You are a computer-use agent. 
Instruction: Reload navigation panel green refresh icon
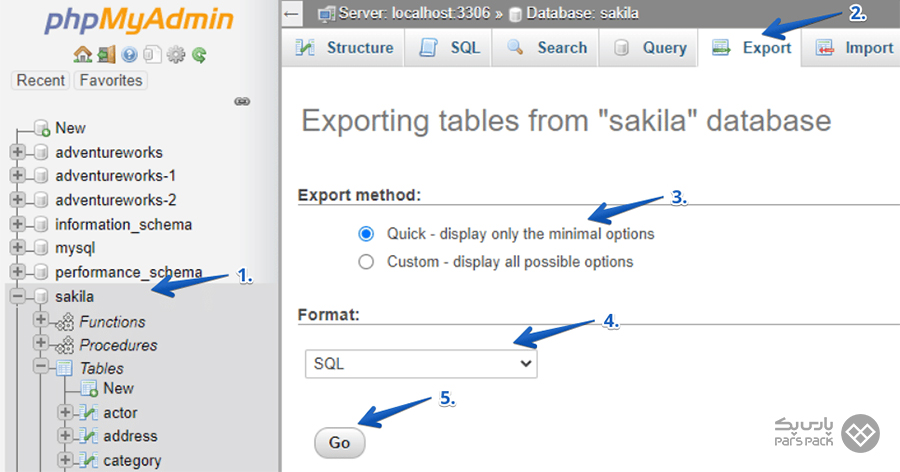(199, 55)
